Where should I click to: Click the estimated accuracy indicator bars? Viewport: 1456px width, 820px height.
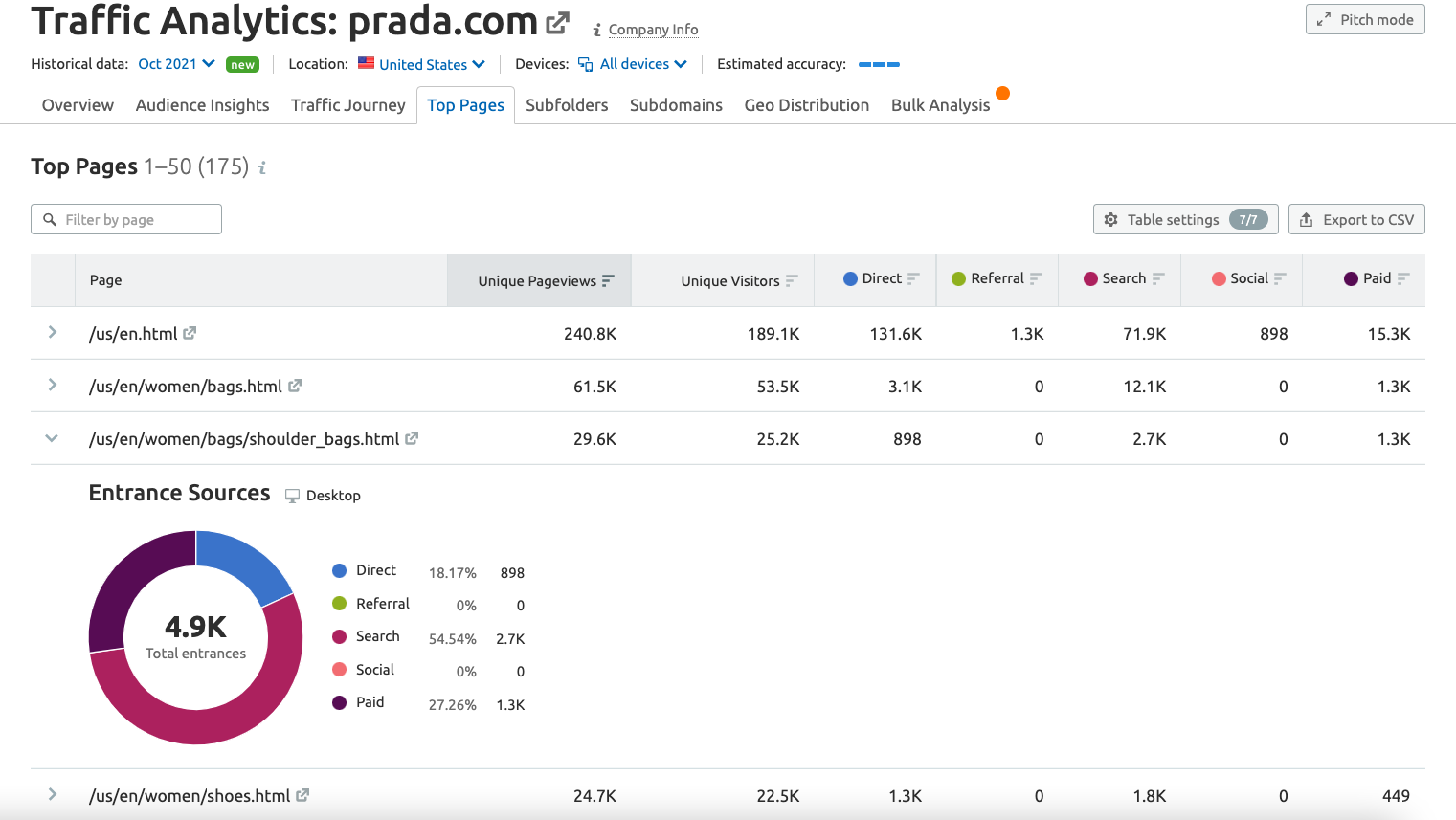[879, 64]
